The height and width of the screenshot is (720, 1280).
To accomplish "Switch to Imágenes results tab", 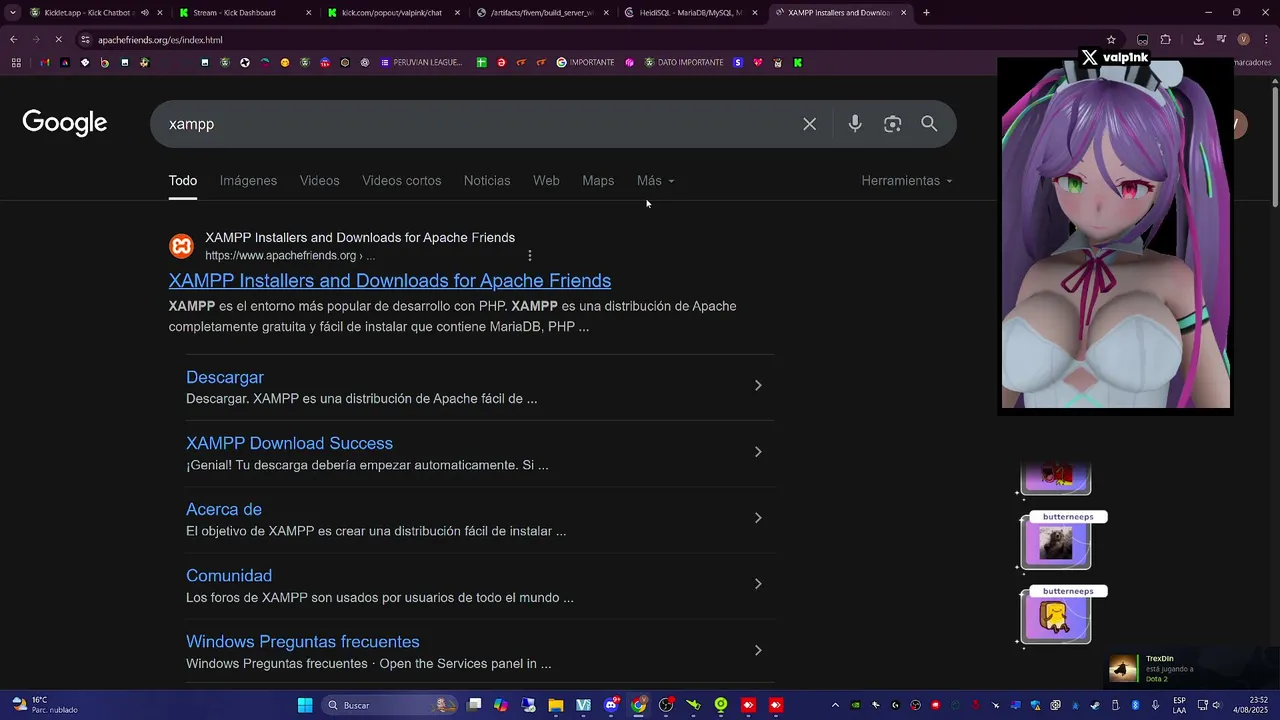I will point(248,181).
